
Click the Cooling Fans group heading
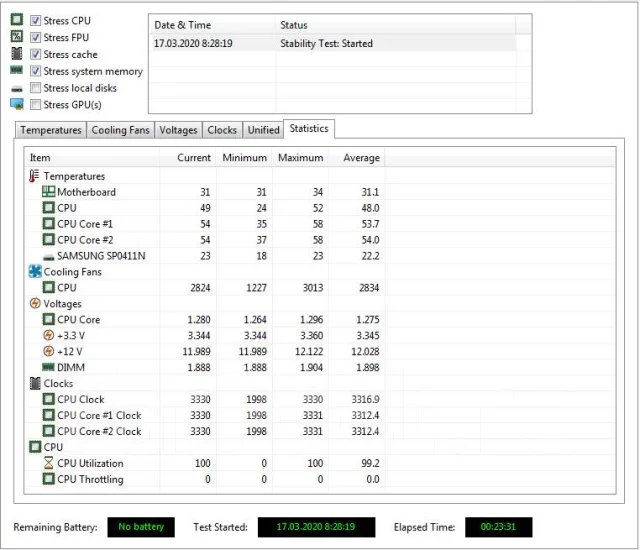click(x=73, y=272)
